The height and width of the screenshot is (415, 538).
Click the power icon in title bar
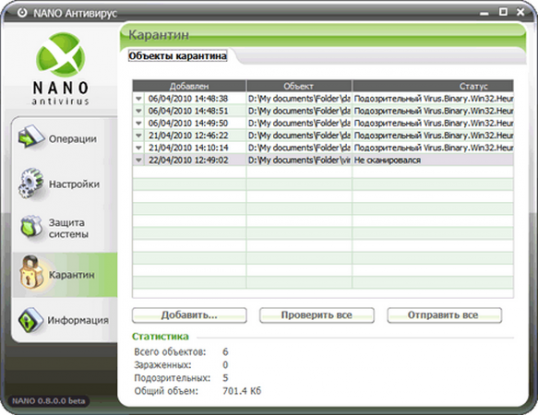22,13
